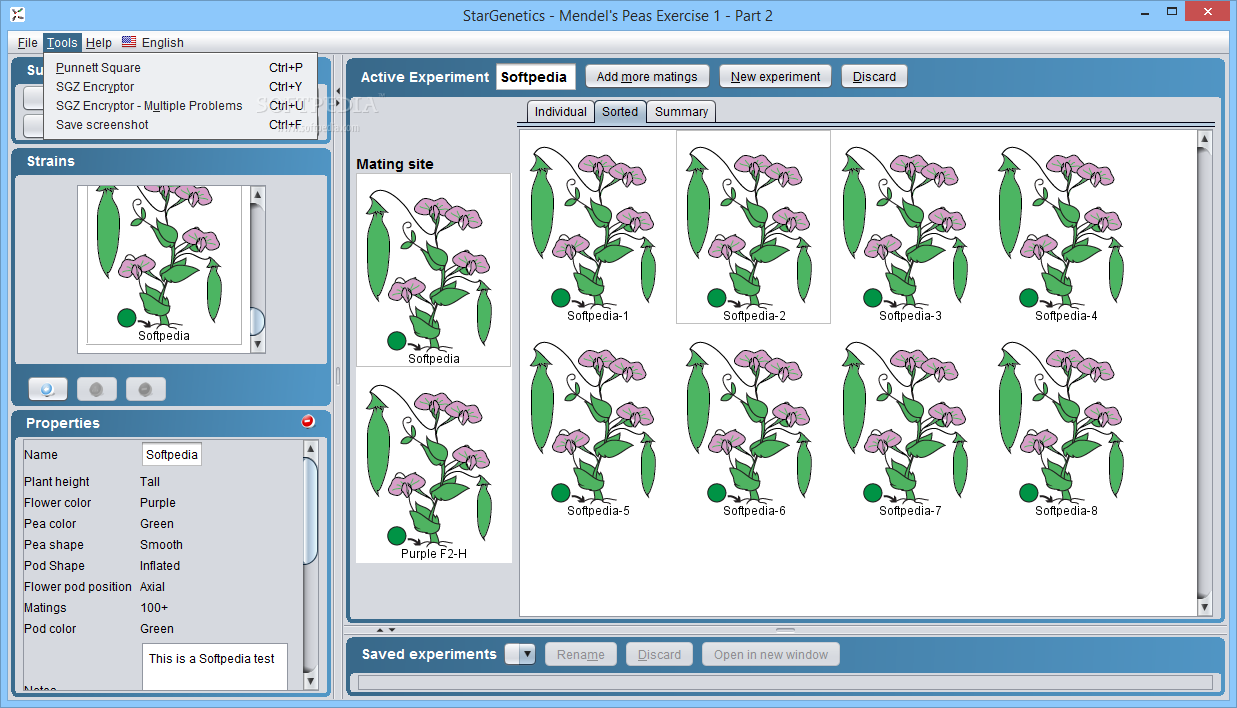
Task: Click the 'Tall' plant height value
Action: (x=150, y=482)
